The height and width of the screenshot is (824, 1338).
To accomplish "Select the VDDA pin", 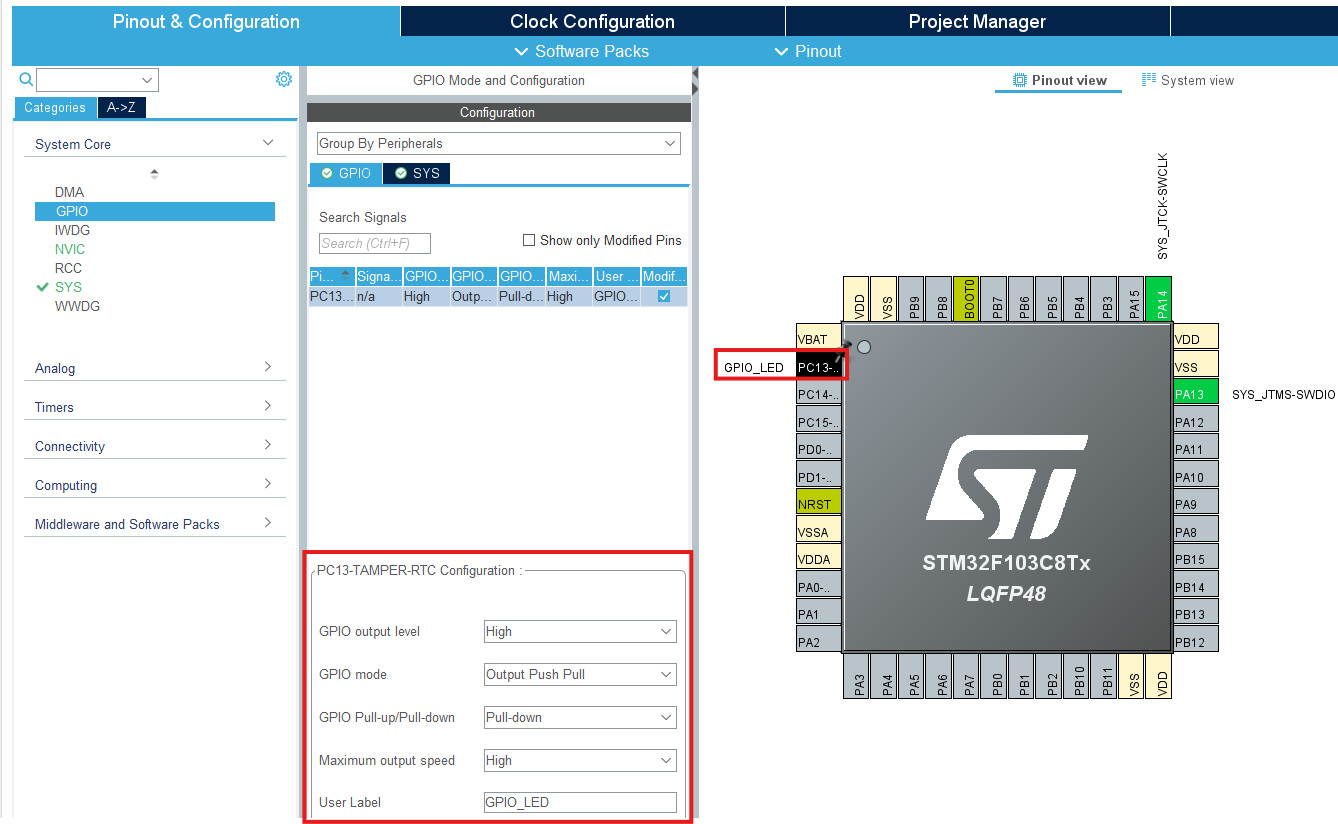I will (818, 559).
